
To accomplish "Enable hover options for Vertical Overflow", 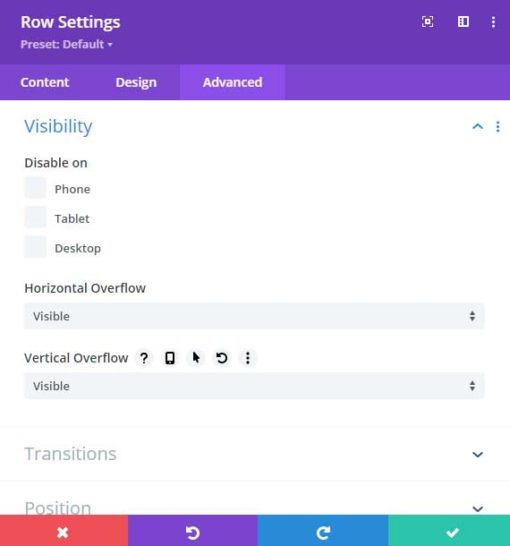I will point(196,358).
